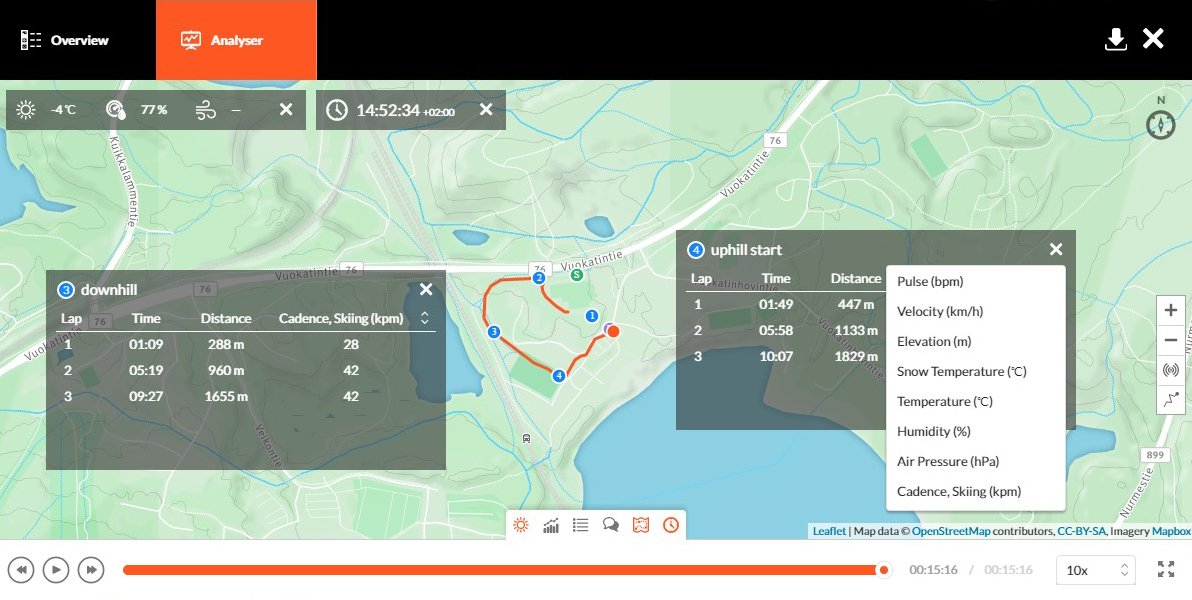Select Pulse (bpm) from the list
This screenshot has height=600, width=1192.
coord(975,281)
